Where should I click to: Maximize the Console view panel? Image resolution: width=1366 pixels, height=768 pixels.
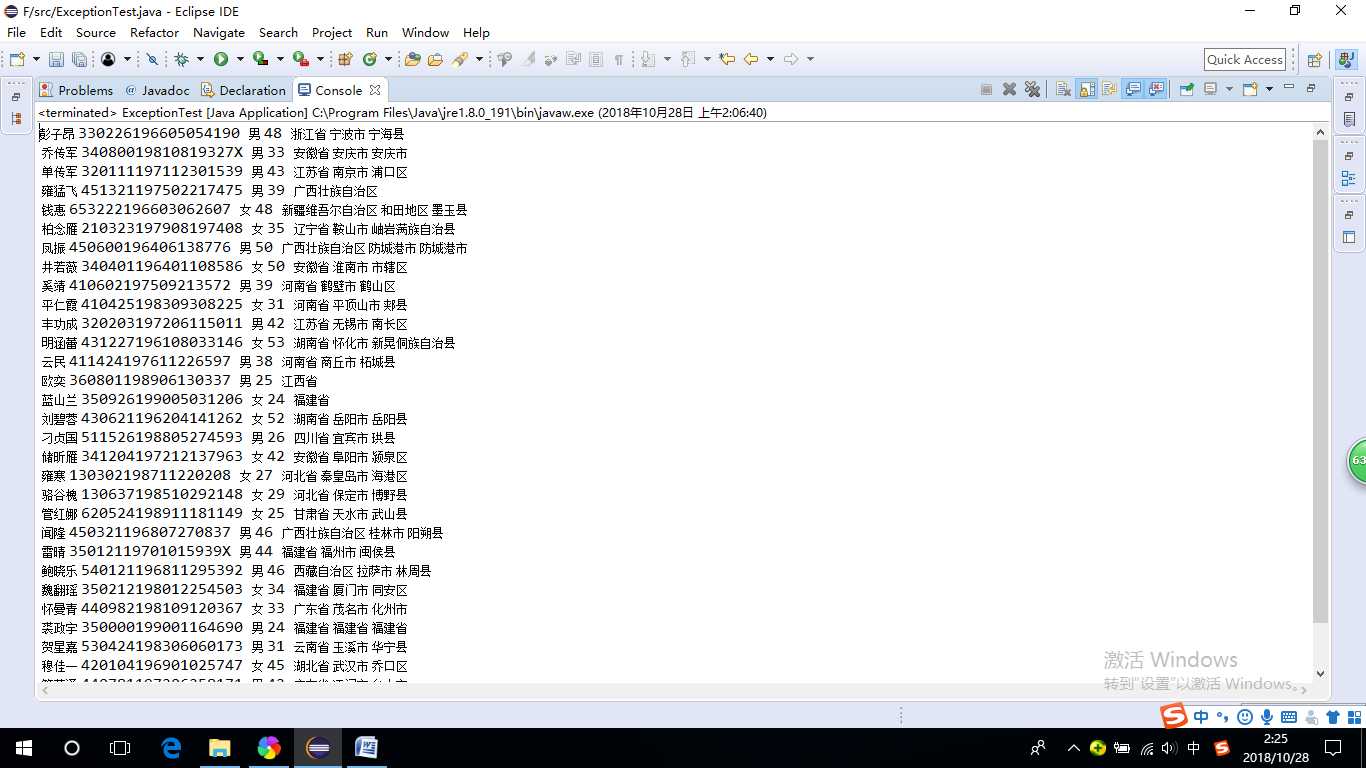[1311, 88]
